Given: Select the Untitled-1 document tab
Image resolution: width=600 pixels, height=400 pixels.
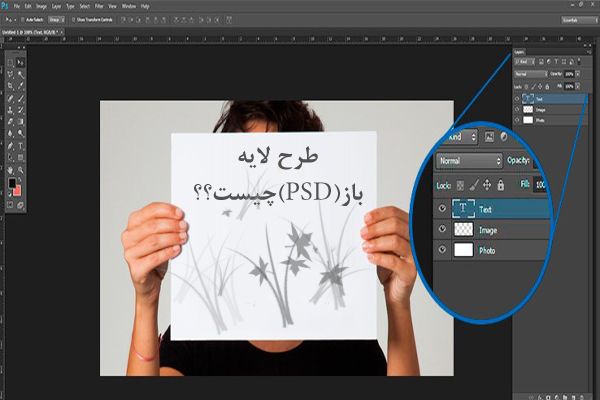Looking at the screenshot, I should [x=30, y=32].
